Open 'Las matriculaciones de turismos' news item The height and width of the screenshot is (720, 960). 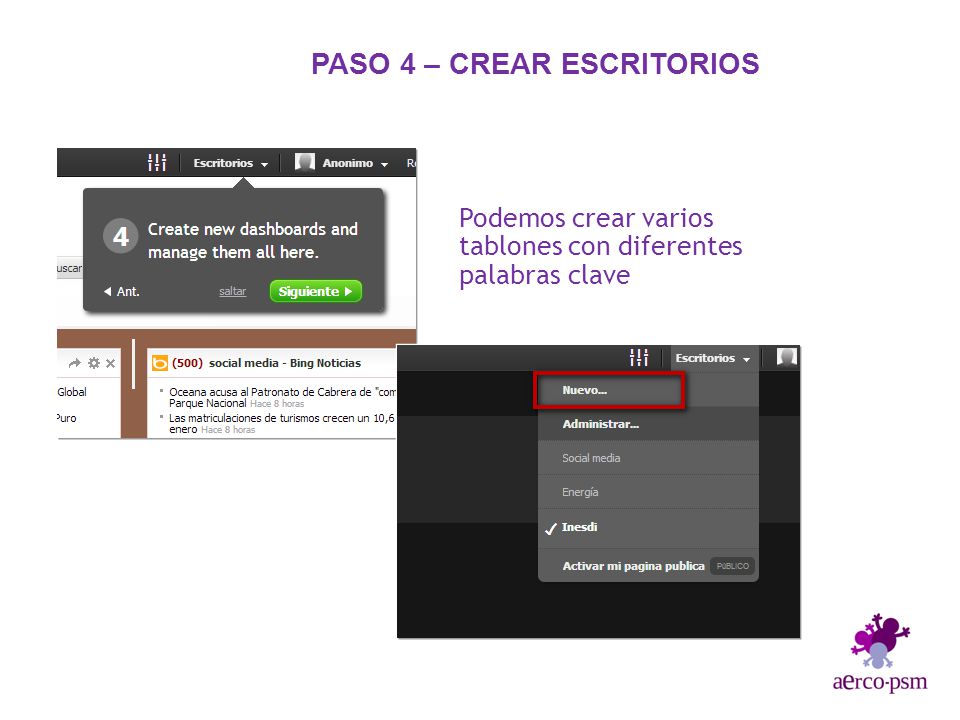point(282,423)
